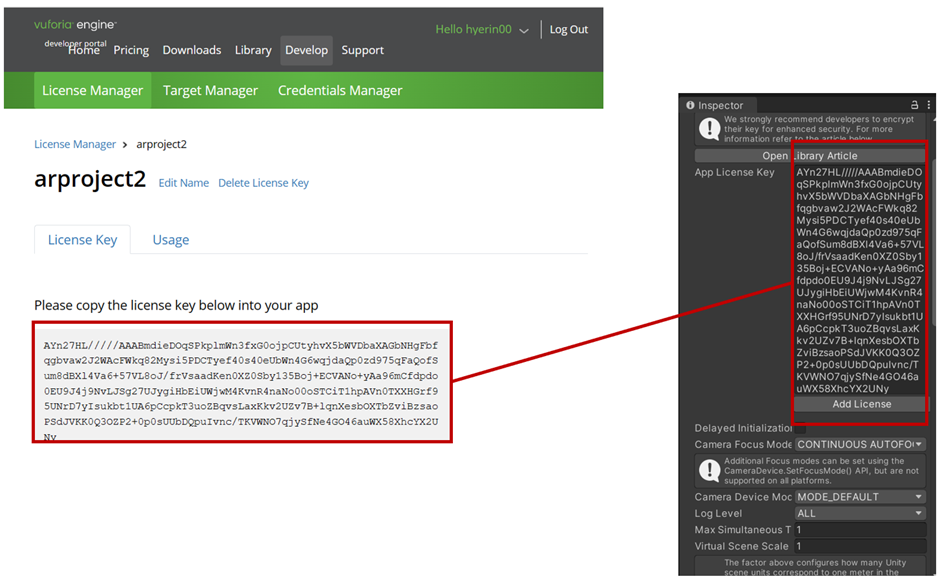Open the Inspector three-dot options menu
Image resolution: width=940 pixels, height=581 pixels.
[x=929, y=105]
